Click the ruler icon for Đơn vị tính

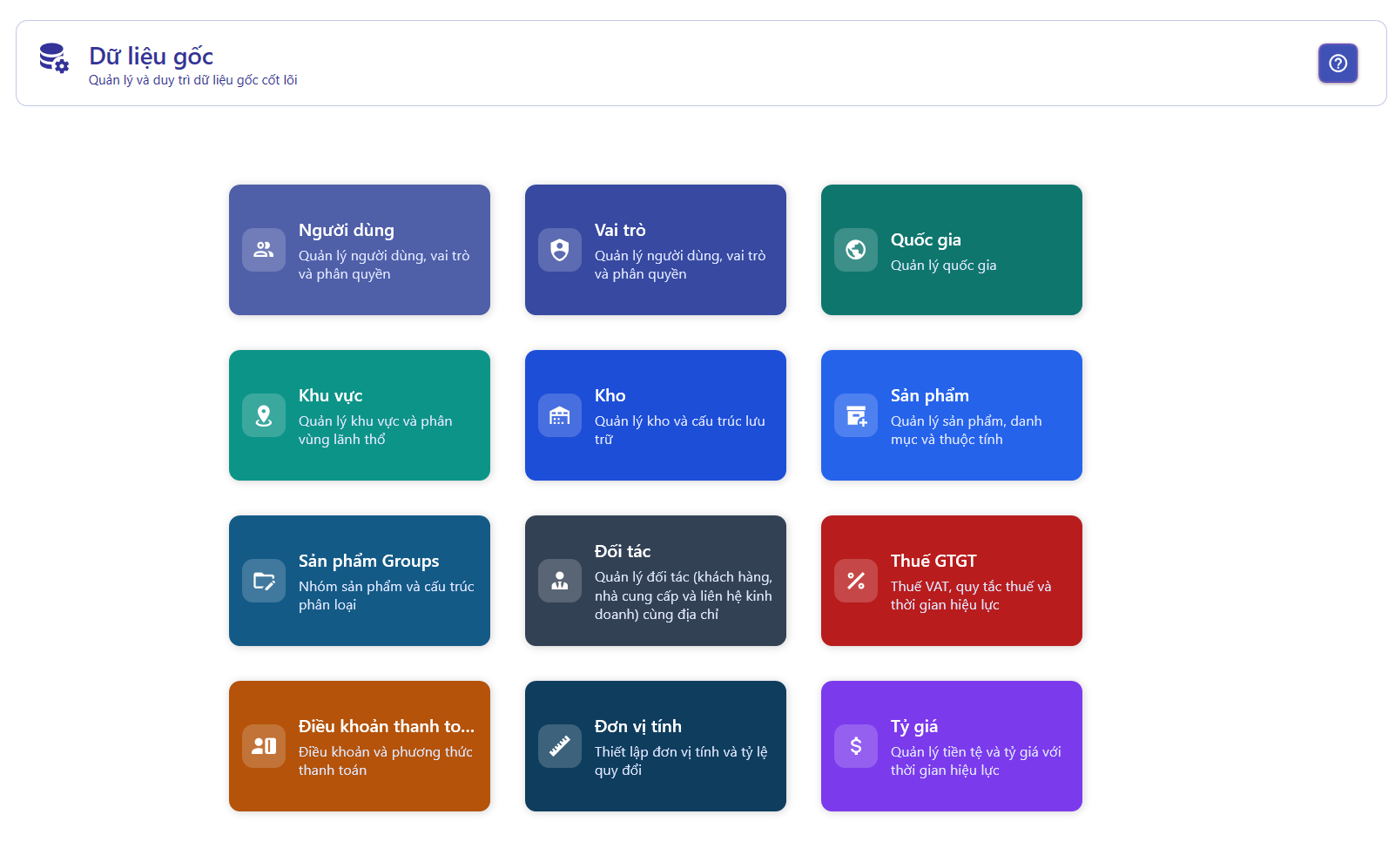[x=560, y=746]
